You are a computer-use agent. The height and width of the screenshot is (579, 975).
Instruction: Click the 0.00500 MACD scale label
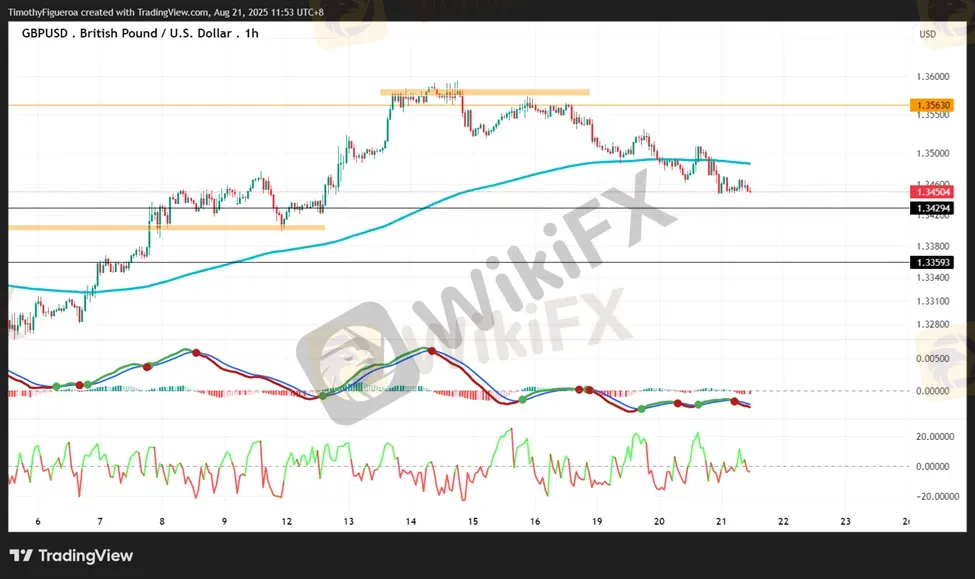(932, 358)
